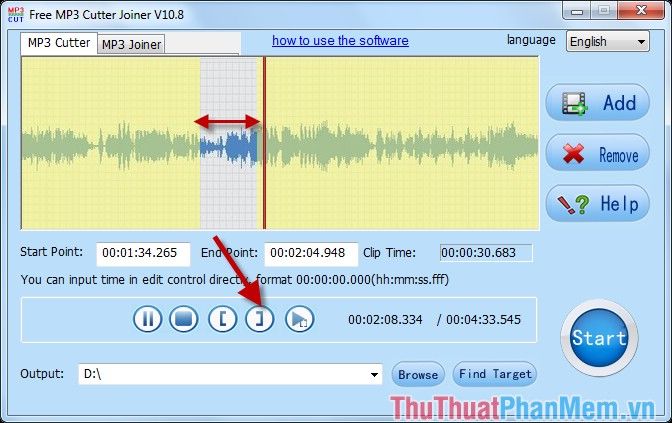Click the red playhead line in the waveform
672x423 pixels.
[x=264, y=143]
